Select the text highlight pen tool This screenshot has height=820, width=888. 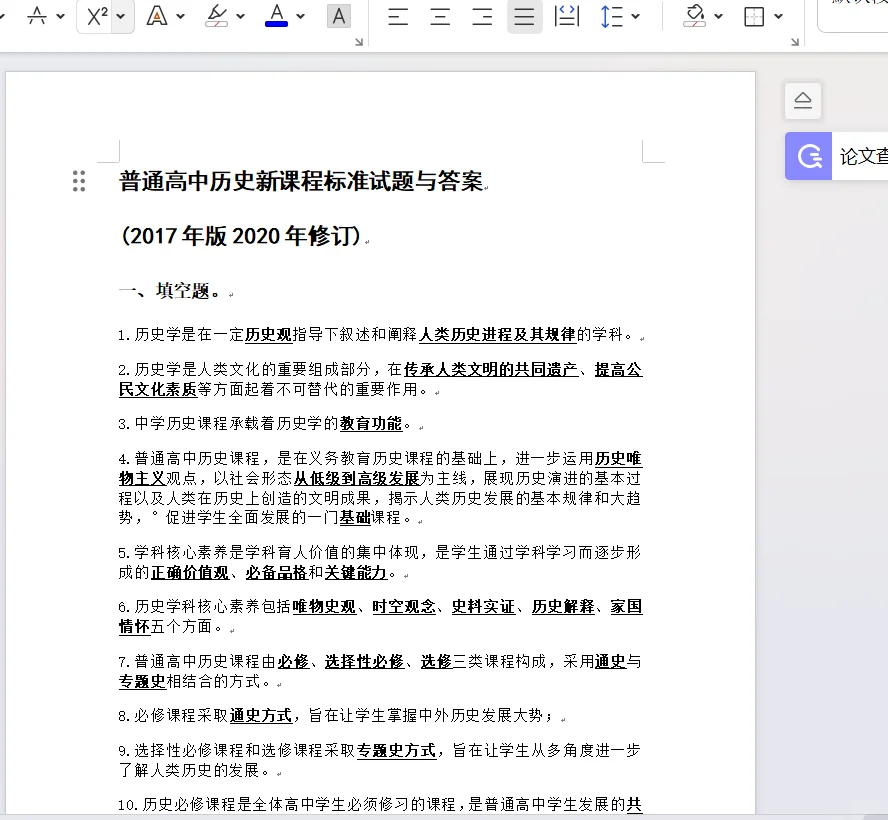[218, 16]
